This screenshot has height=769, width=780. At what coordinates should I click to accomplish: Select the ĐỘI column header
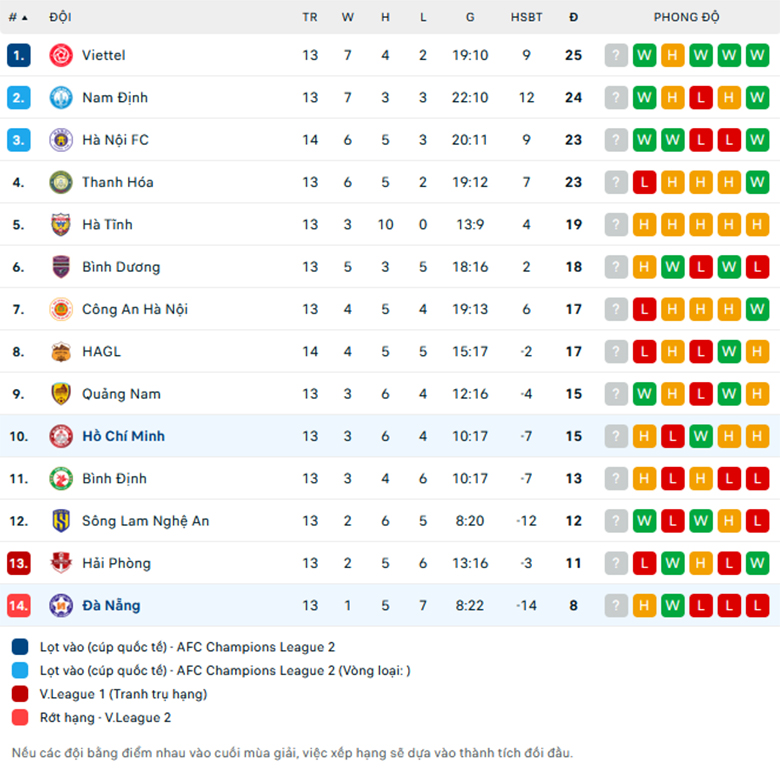[60, 17]
